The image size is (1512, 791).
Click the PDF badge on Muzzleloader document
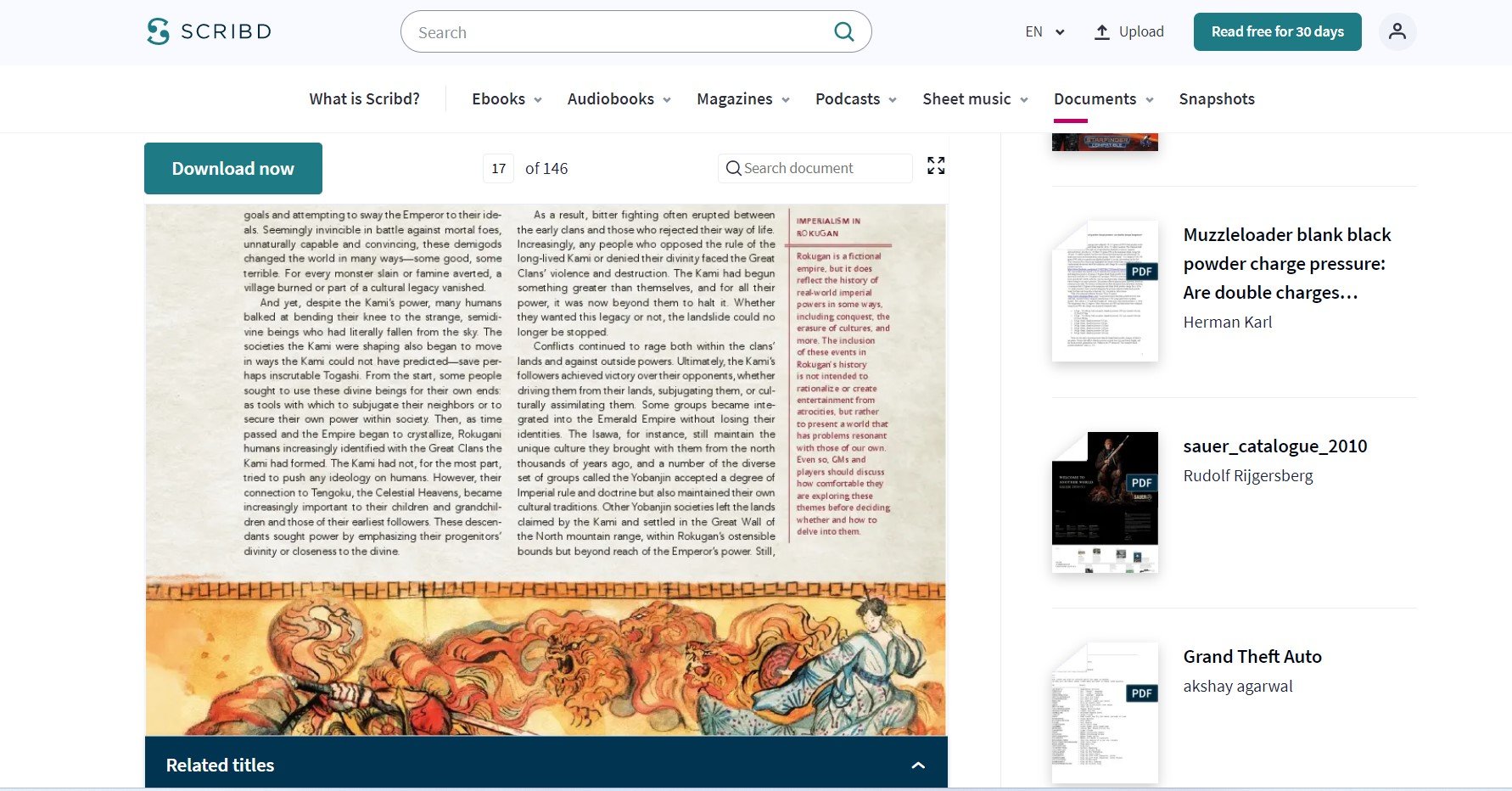[1141, 272]
